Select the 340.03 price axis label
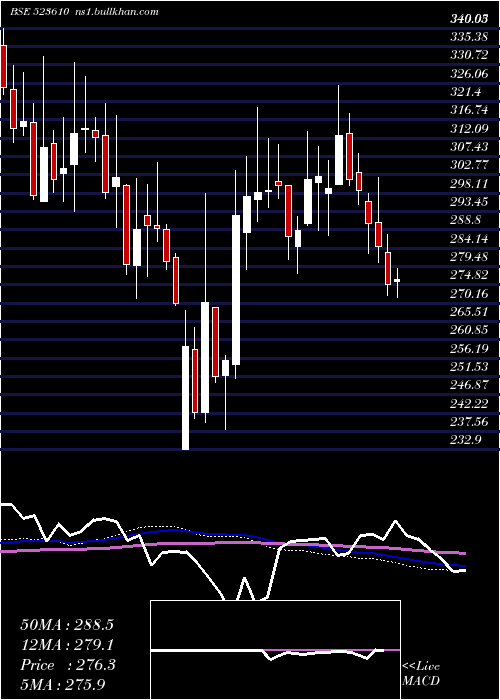This screenshot has height=700, width=500. point(468,19)
